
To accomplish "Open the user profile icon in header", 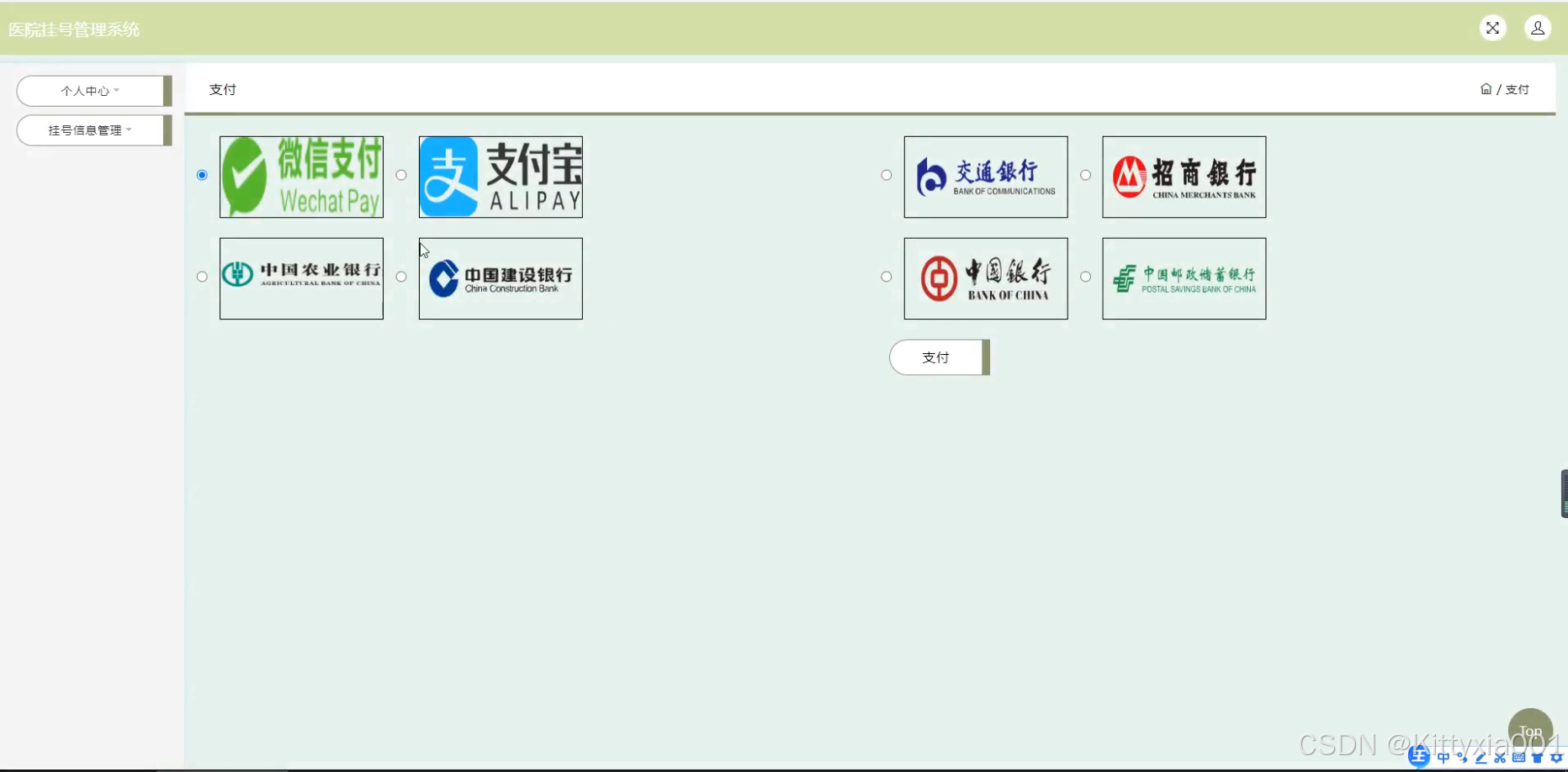I will point(1538,28).
